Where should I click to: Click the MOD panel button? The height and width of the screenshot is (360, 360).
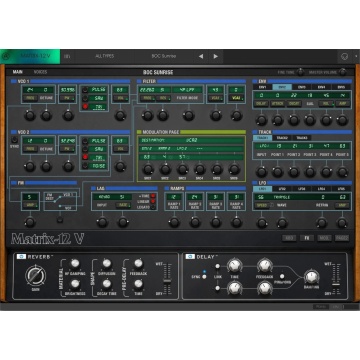coord(324,238)
